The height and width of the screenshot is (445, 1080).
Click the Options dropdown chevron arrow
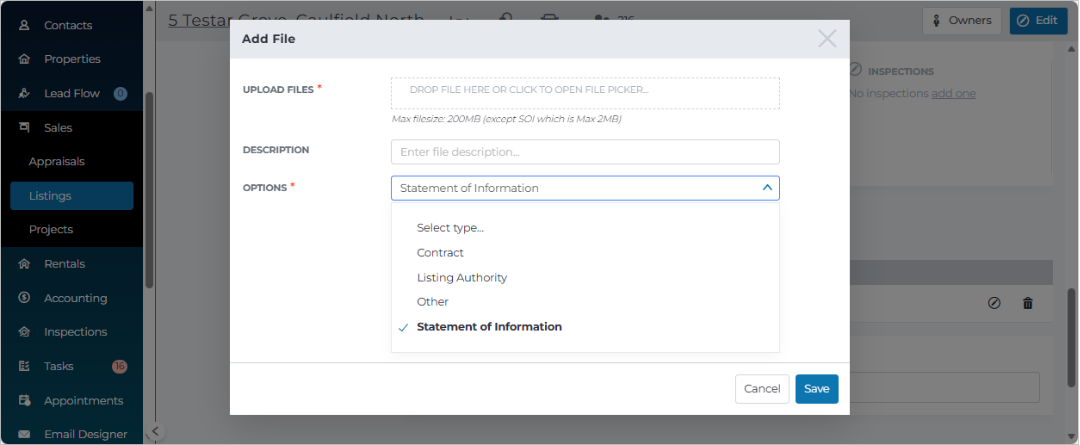click(767, 187)
